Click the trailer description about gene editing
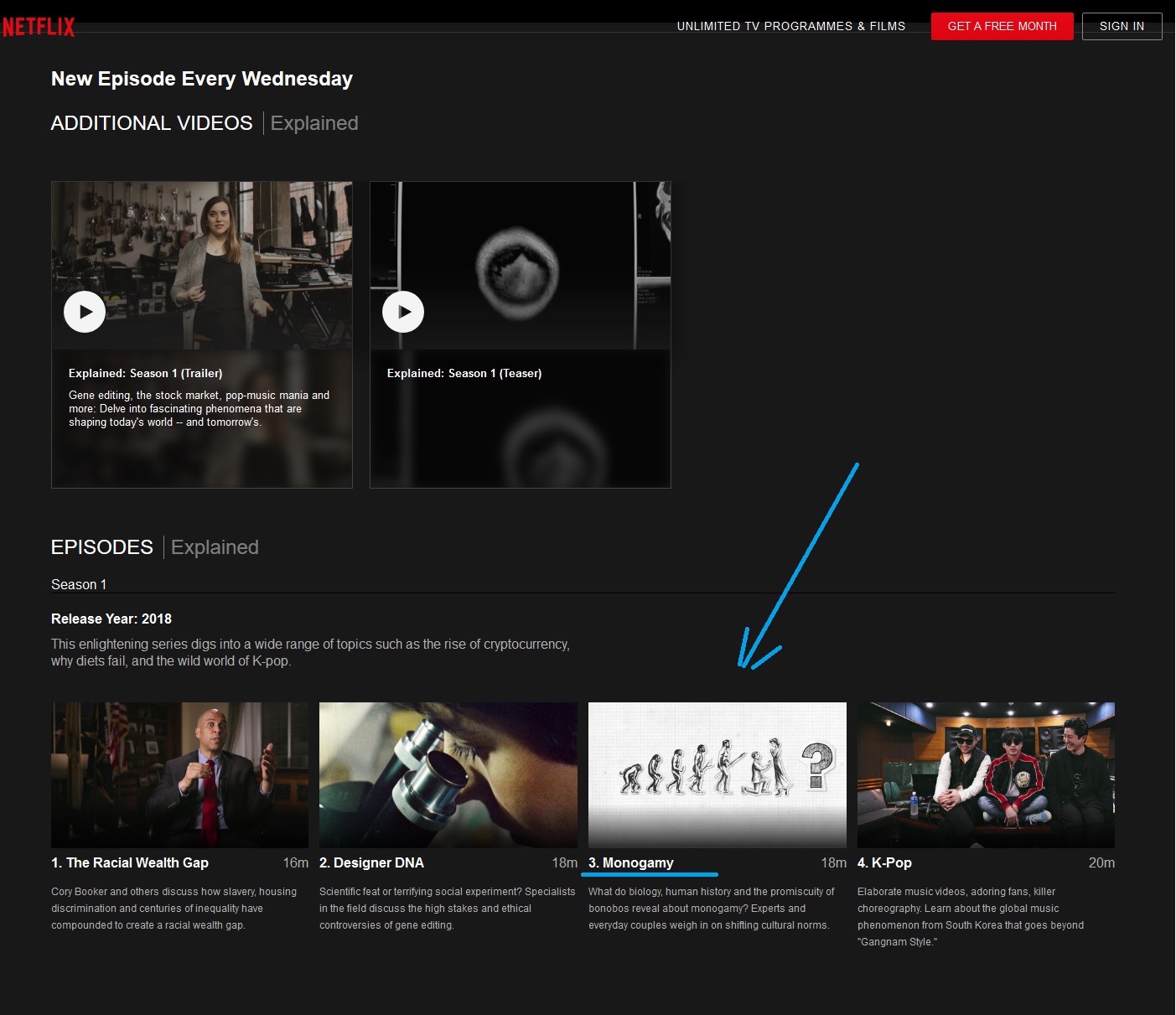Screen dimensions: 1176x1015 tap(199, 408)
